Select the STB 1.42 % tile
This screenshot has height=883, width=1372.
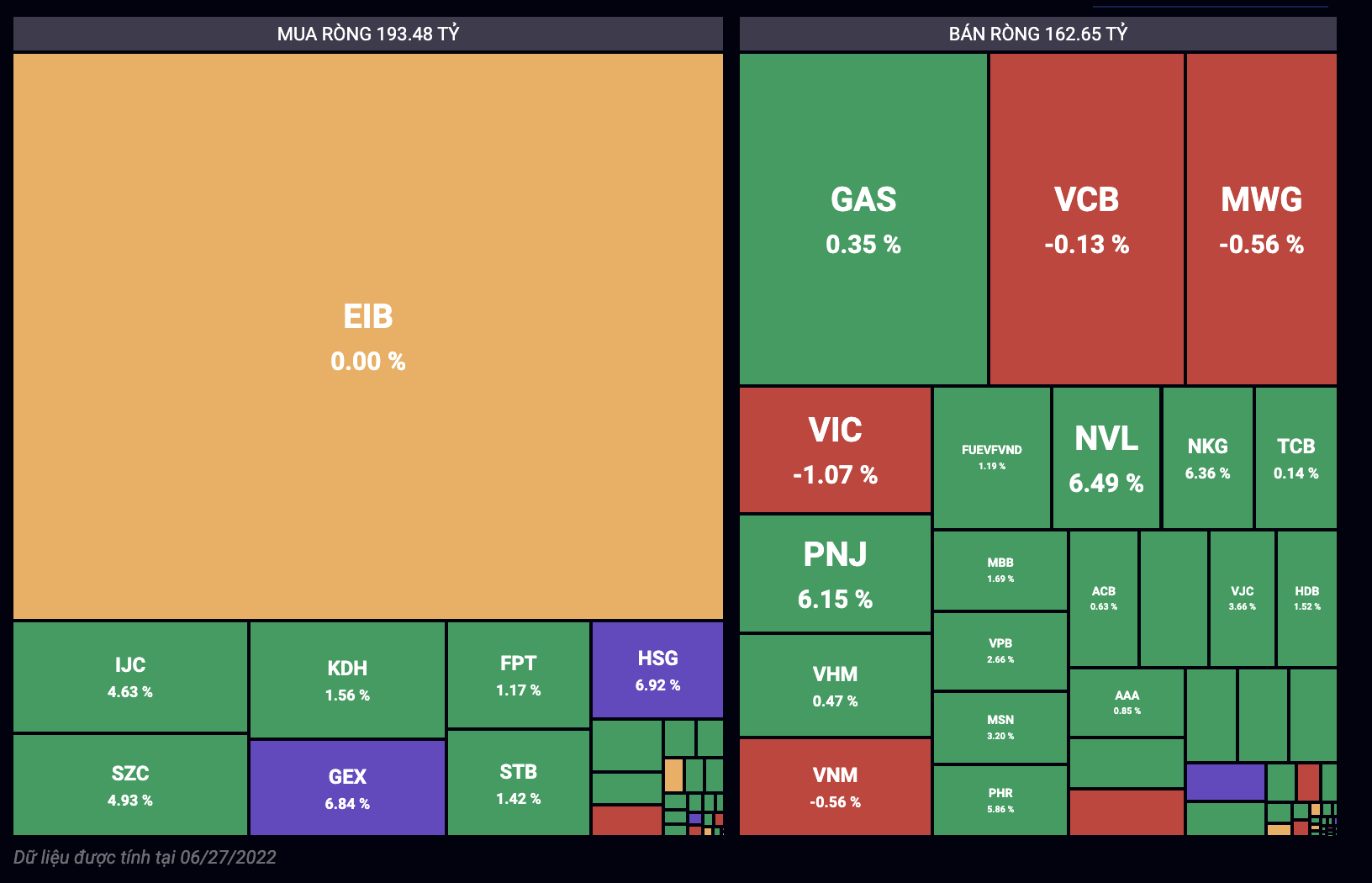(518, 783)
